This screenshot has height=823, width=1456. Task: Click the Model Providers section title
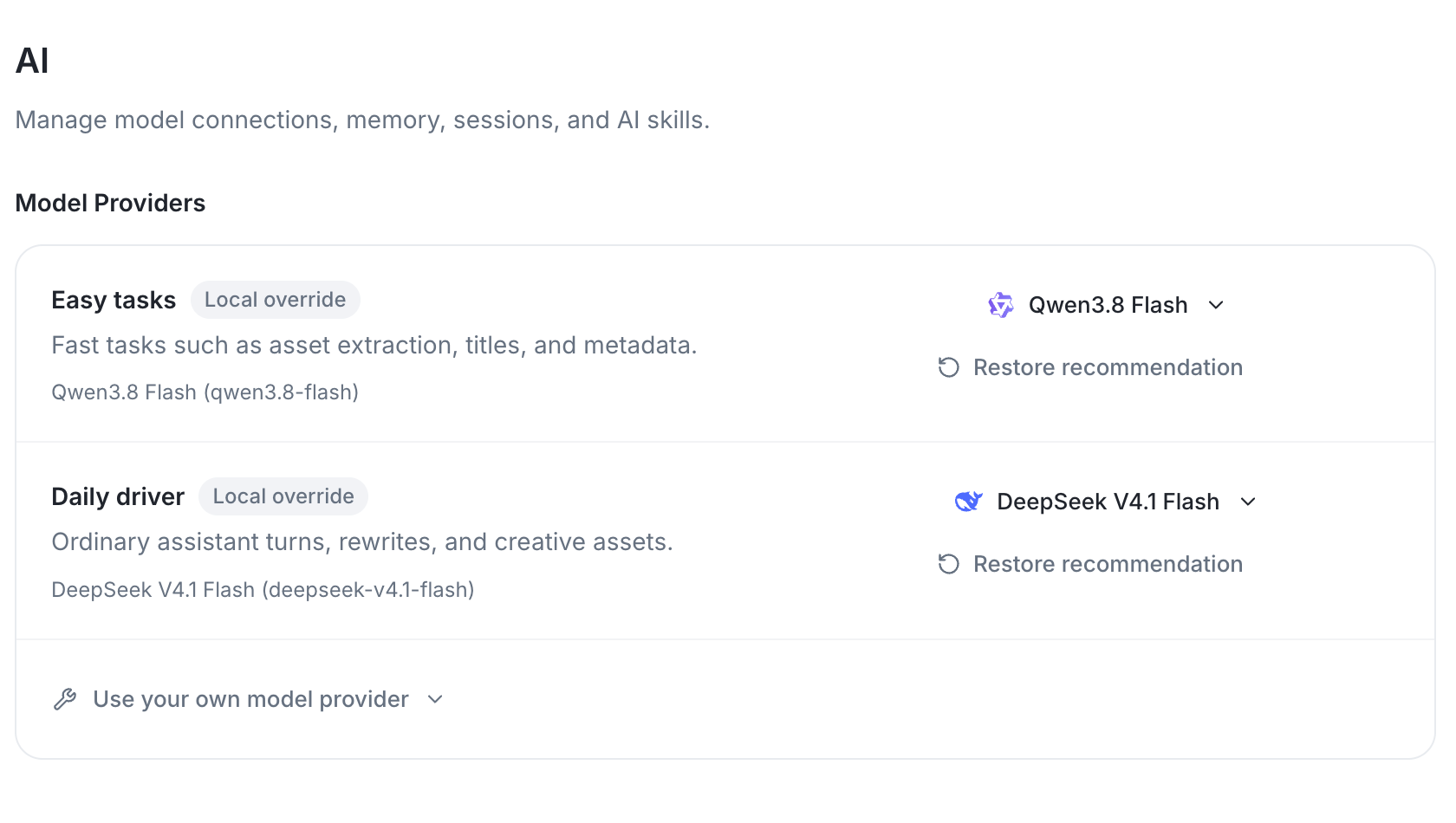tap(110, 203)
